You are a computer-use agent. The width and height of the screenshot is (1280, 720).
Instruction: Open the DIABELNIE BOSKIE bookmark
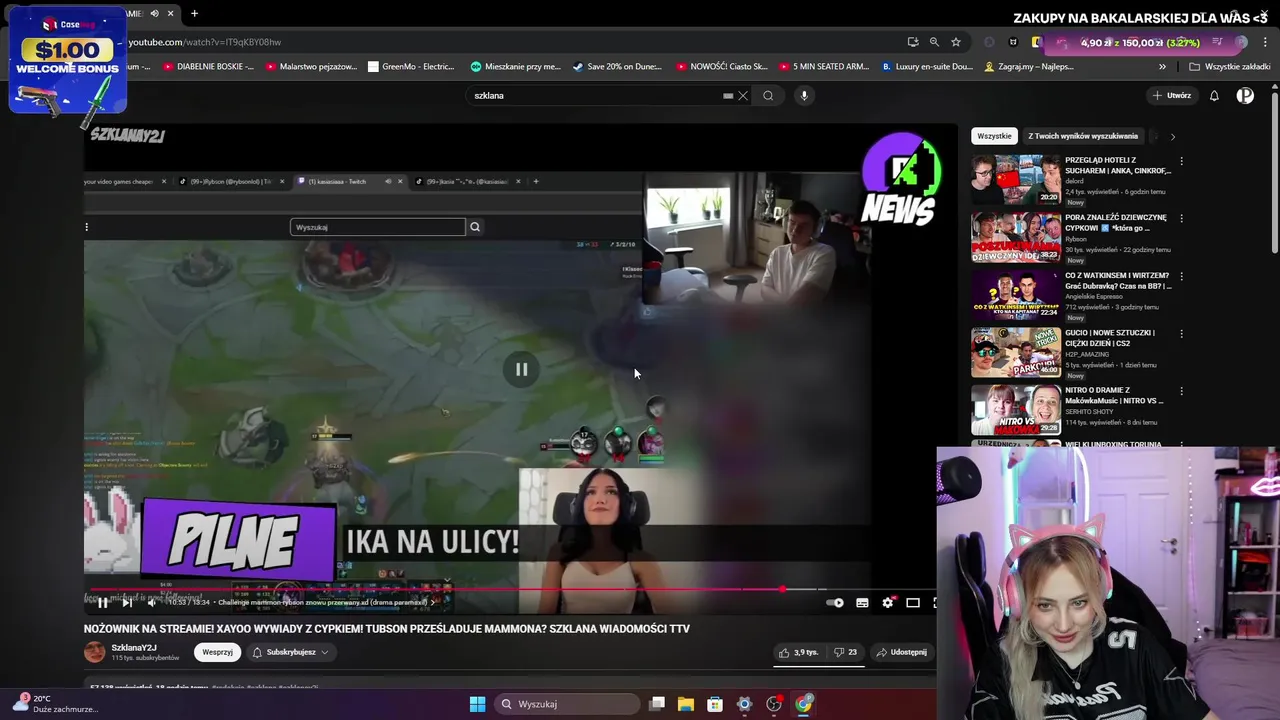208,67
